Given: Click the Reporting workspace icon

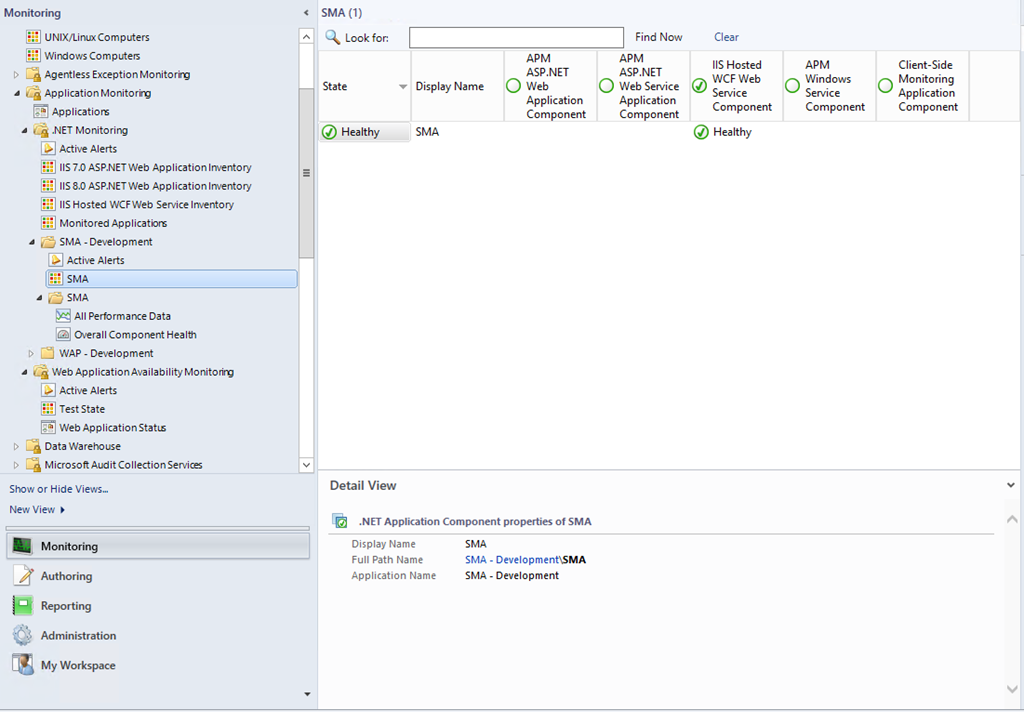Looking at the screenshot, I should click(22, 606).
